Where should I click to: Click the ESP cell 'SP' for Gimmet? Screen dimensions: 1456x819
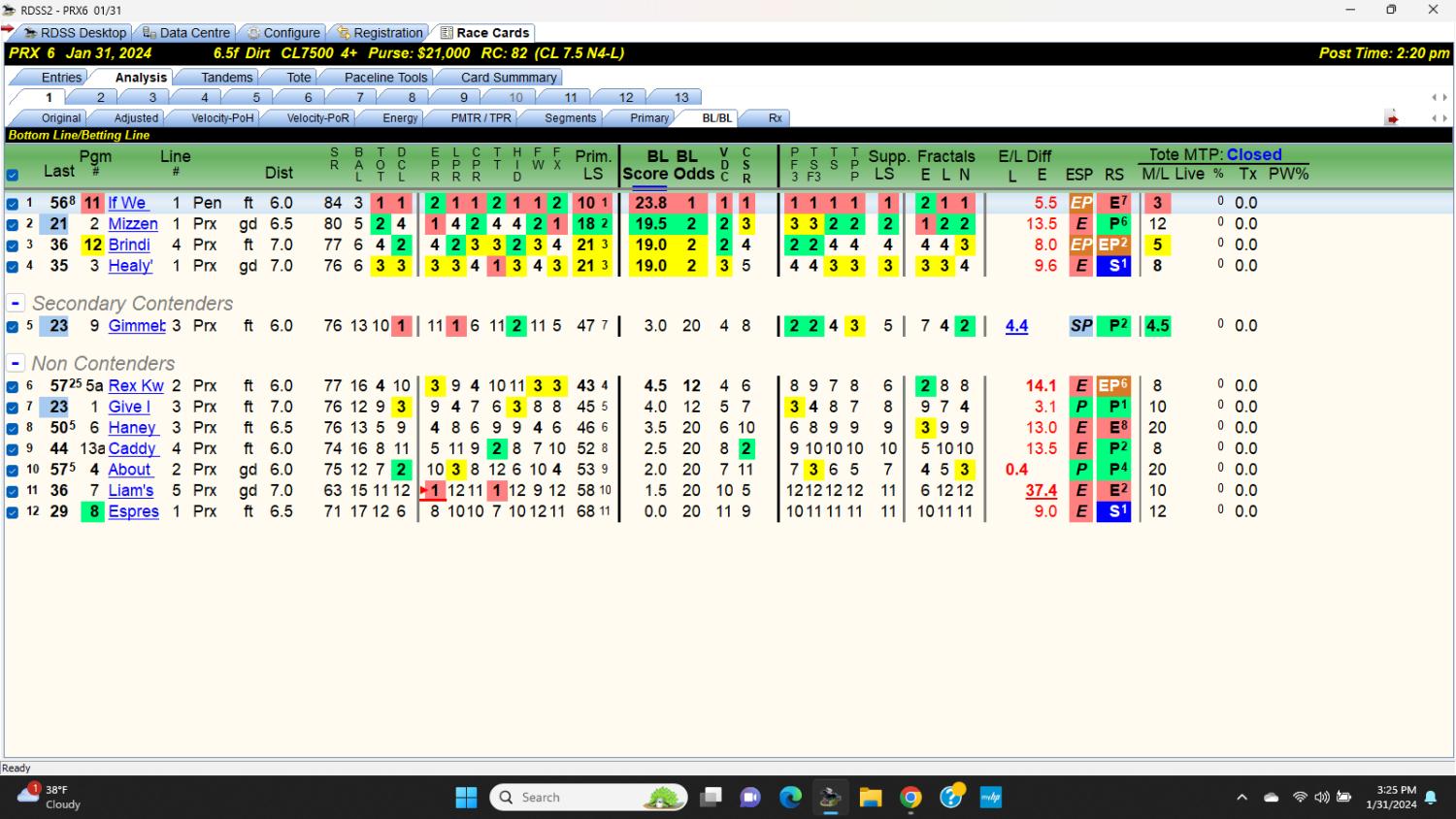tap(1080, 326)
